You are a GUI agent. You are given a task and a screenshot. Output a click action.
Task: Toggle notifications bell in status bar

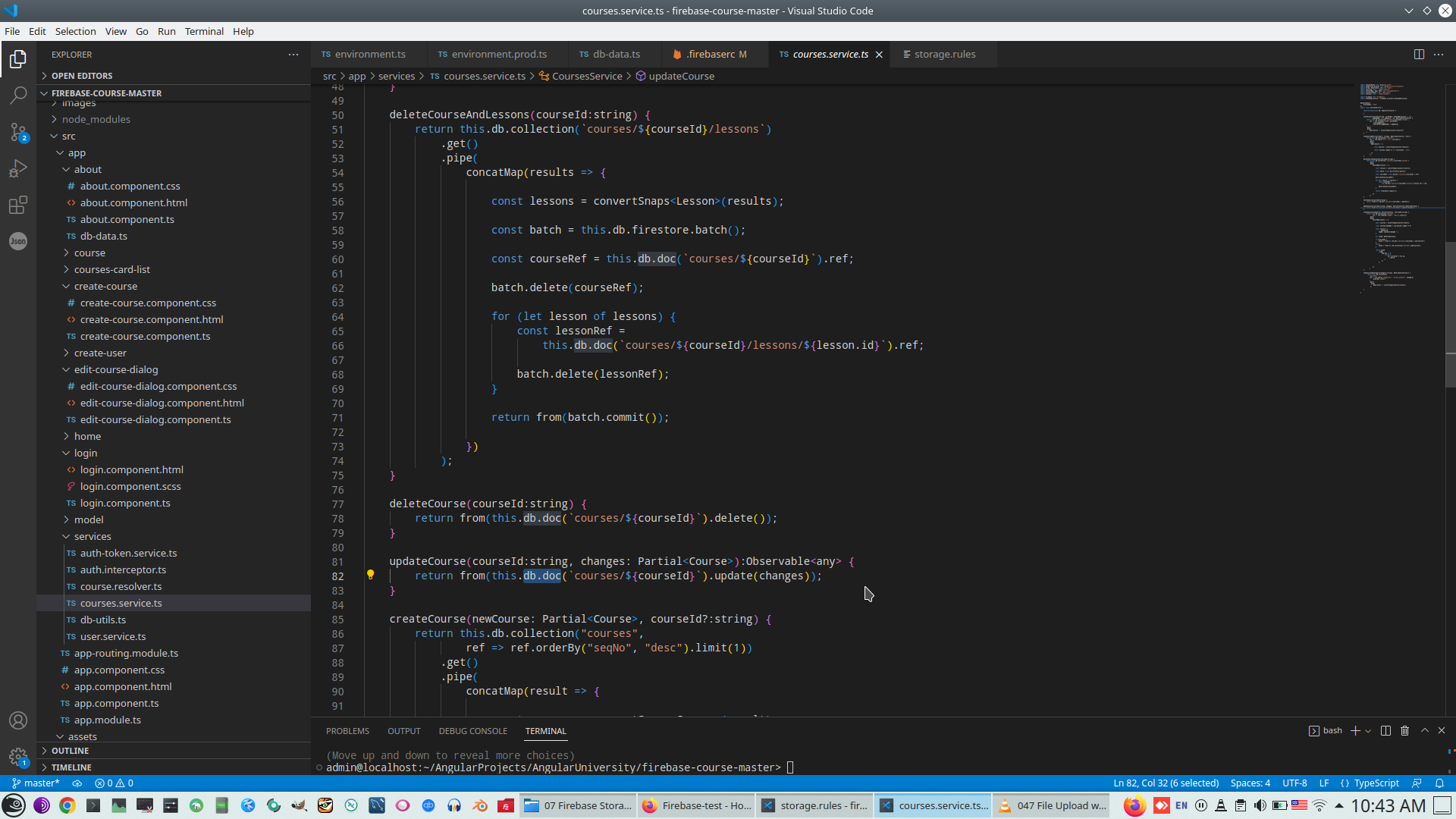click(1439, 783)
